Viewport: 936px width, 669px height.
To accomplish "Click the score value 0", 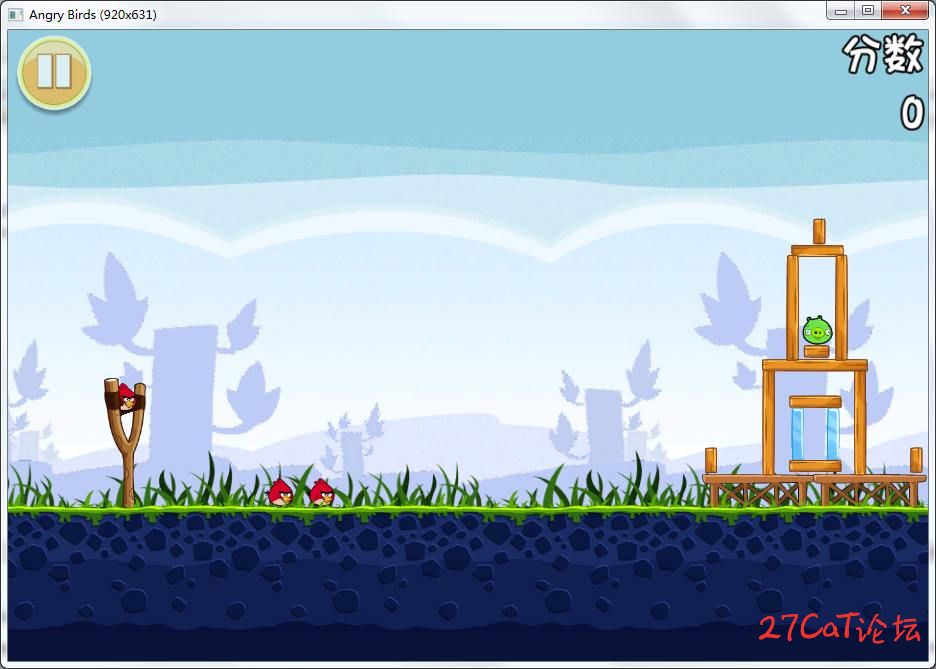I will (912, 113).
